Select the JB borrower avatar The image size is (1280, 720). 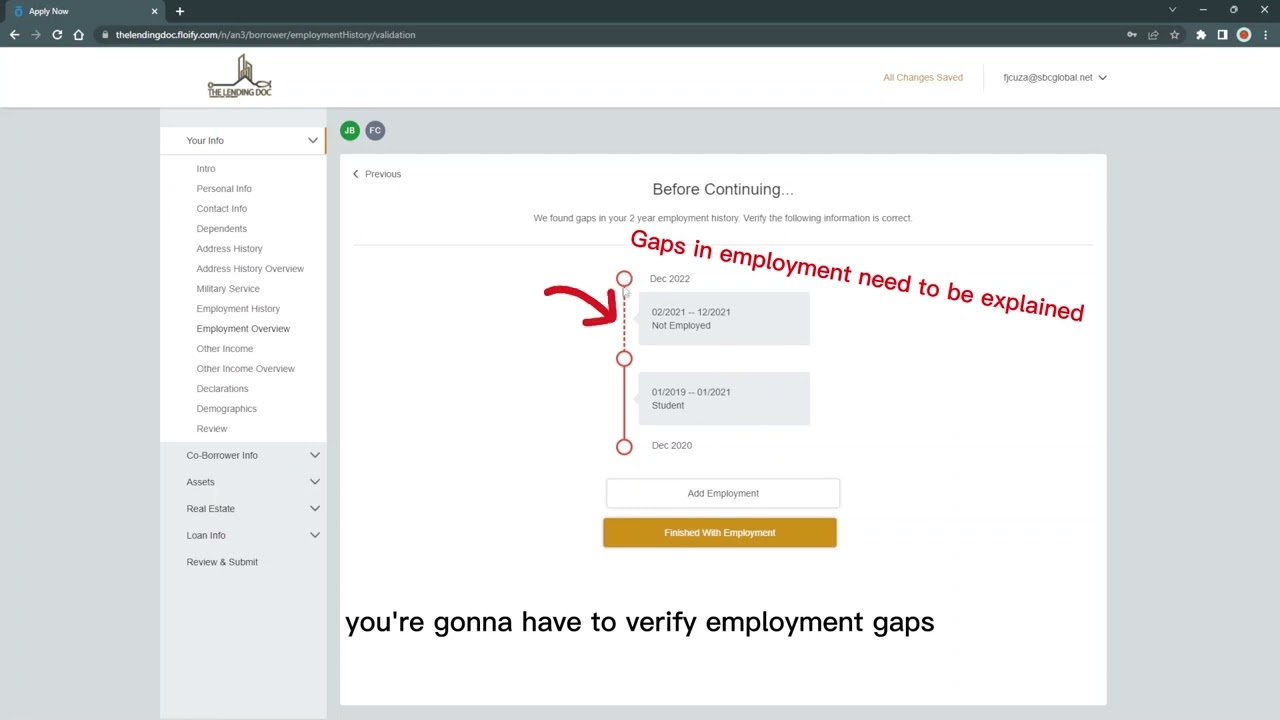click(x=349, y=130)
